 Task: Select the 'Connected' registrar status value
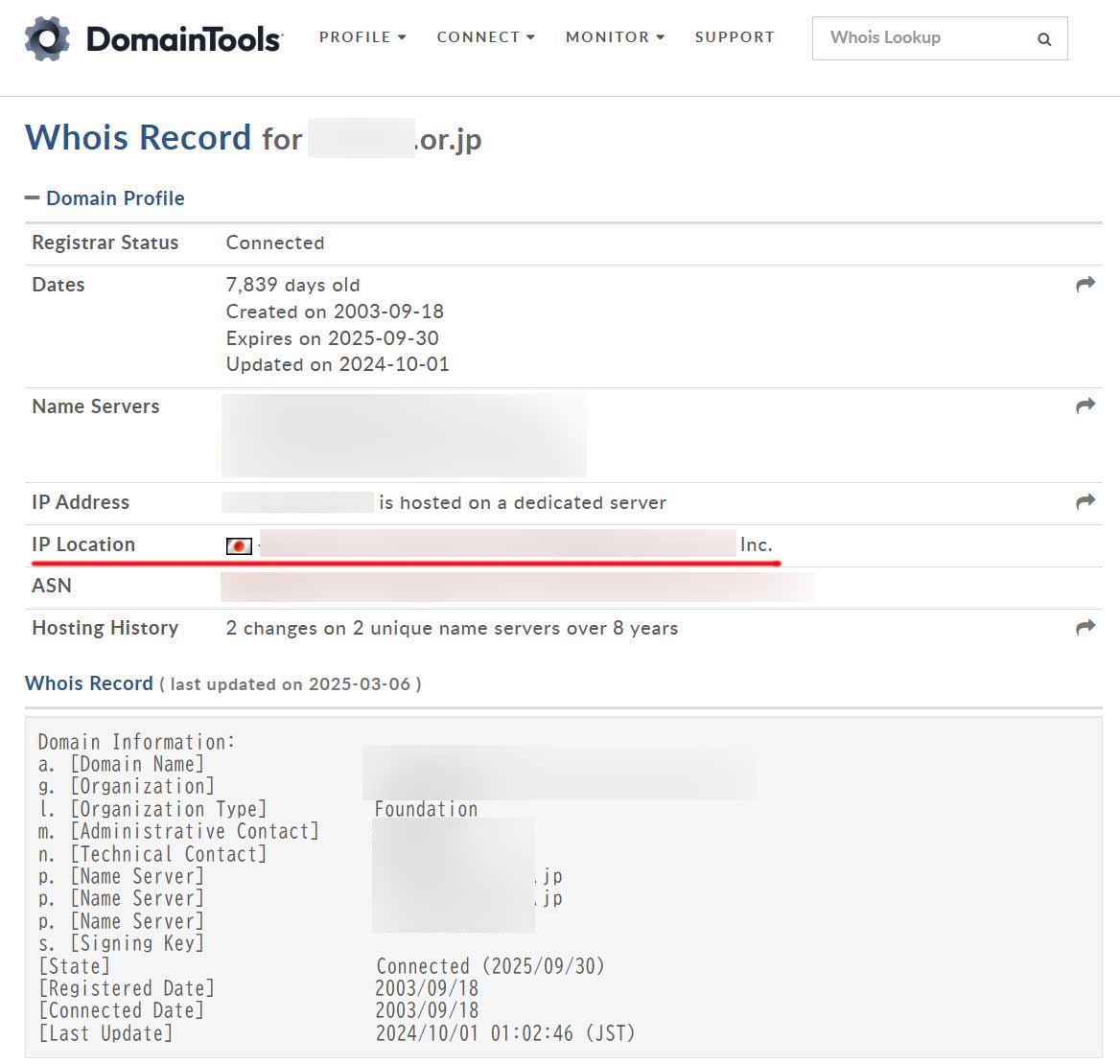[x=275, y=243]
